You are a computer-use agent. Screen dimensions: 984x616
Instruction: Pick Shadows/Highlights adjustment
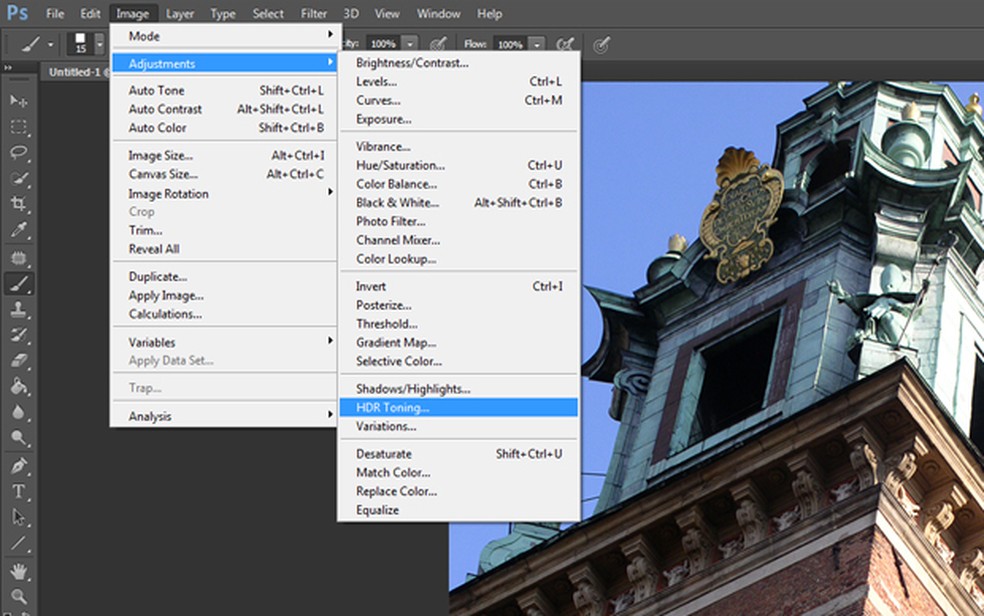coord(413,388)
